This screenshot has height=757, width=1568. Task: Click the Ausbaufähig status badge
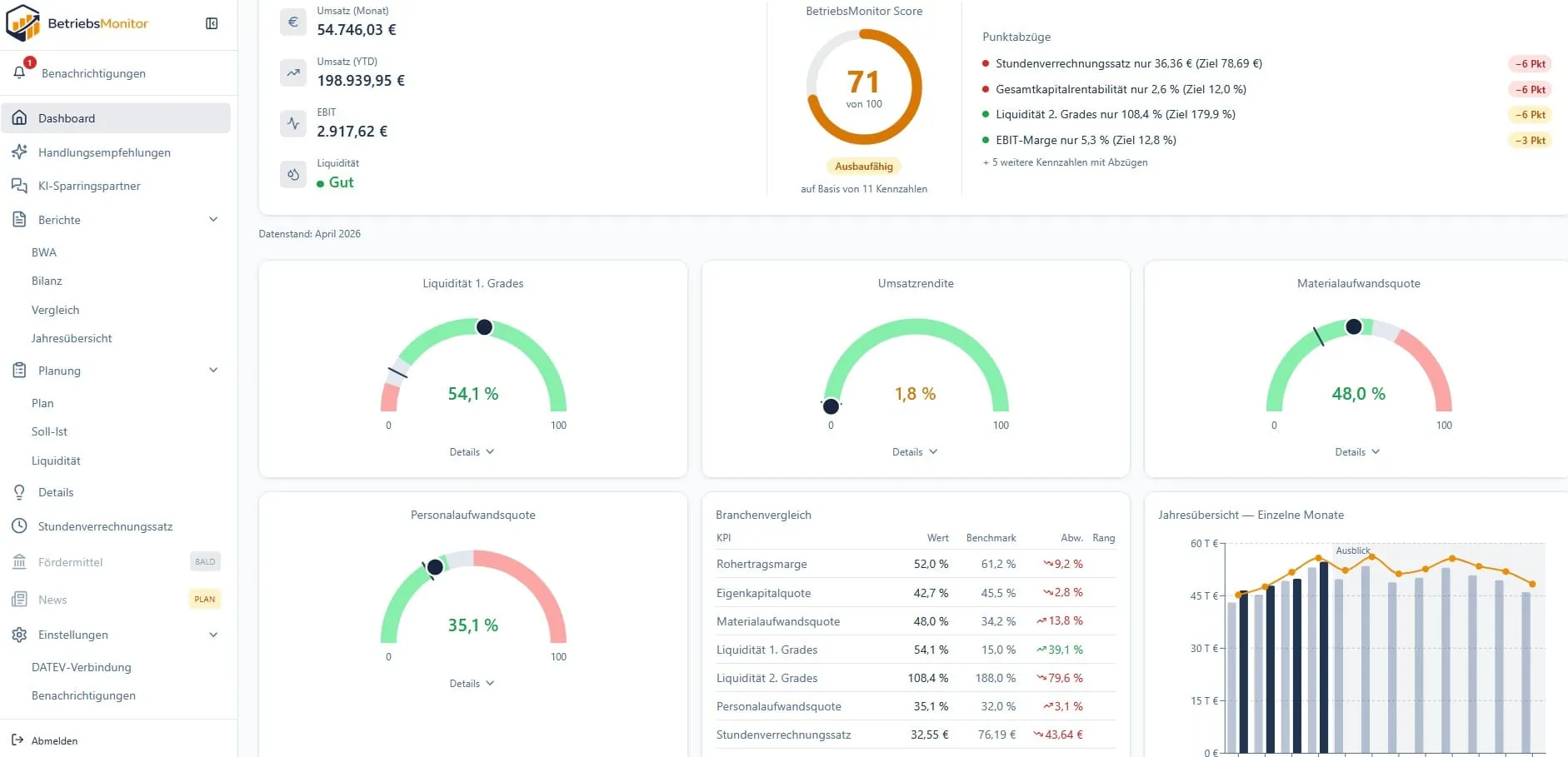[864, 167]
